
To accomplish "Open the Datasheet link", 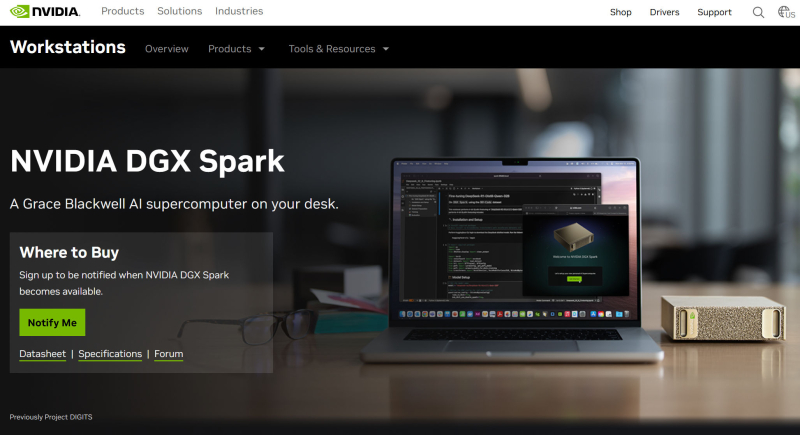I will click(42, 354).
